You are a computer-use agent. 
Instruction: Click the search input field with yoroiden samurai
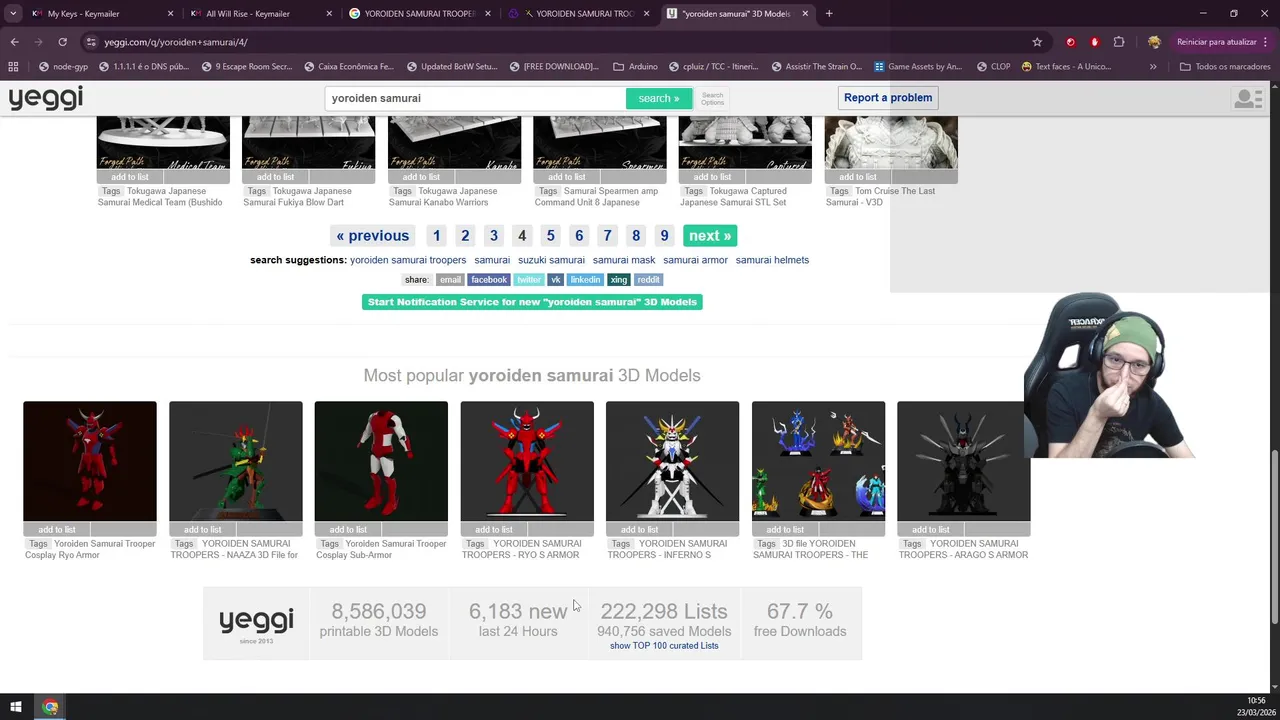click(475, 98)
